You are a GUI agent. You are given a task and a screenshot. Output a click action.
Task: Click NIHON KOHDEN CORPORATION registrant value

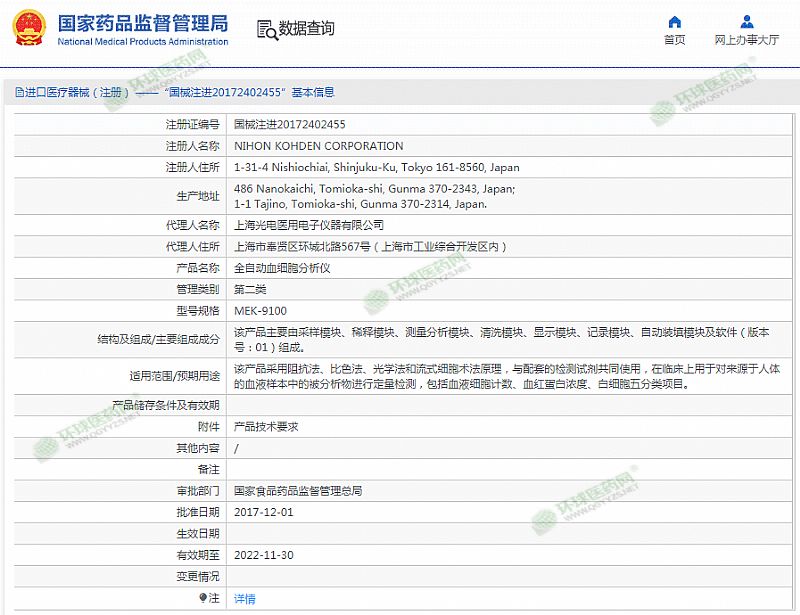pyautogui.click(x=318, y=146)
